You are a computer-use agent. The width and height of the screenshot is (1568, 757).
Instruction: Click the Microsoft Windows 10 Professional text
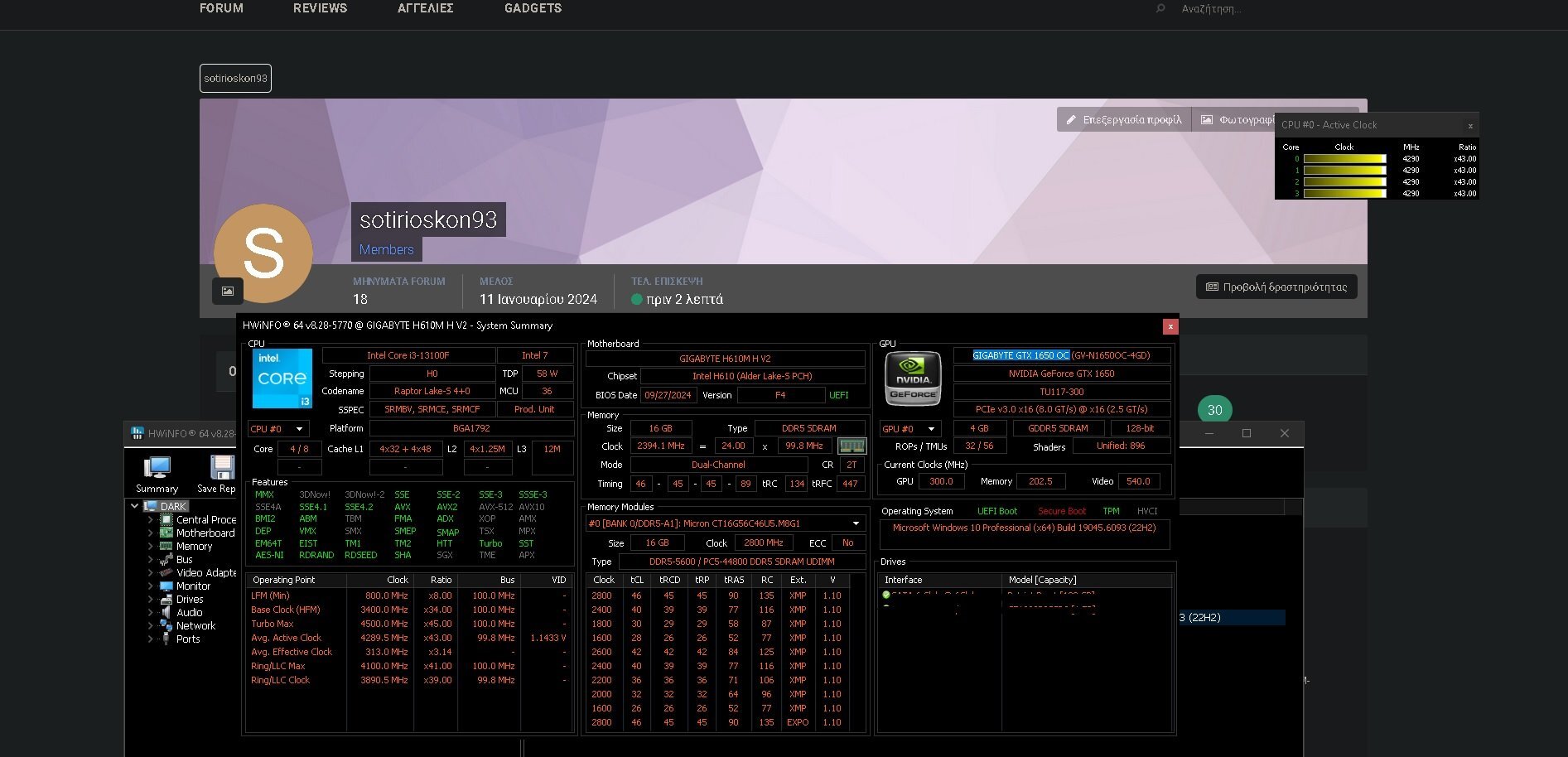point(1024,528)
